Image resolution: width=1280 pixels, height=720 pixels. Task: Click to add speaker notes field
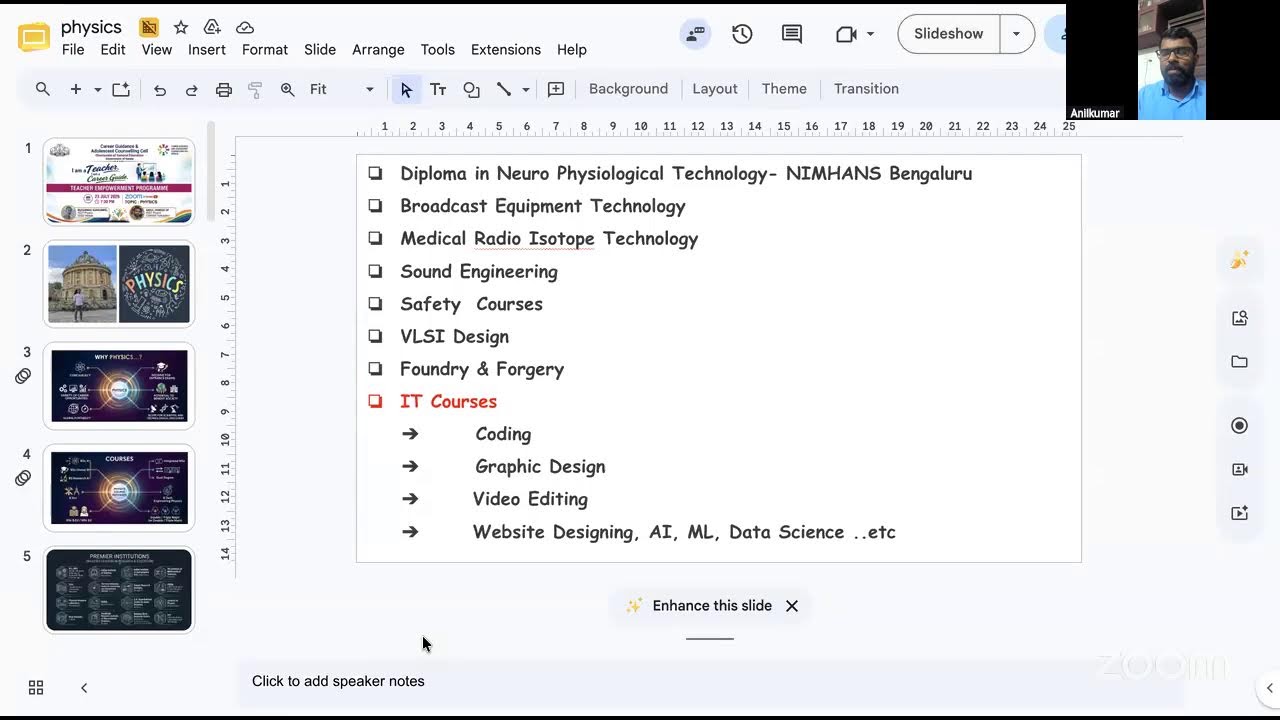710,681
